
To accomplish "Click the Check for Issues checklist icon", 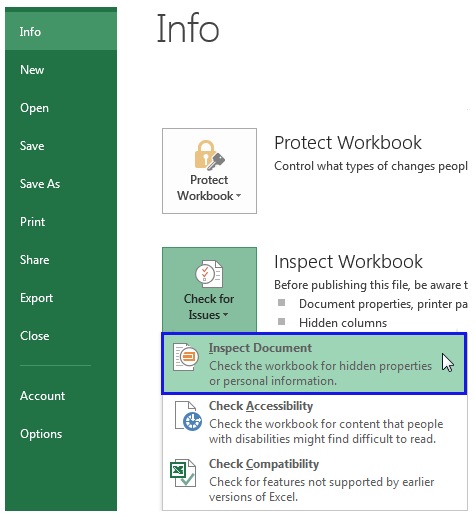I will (209, 274).
